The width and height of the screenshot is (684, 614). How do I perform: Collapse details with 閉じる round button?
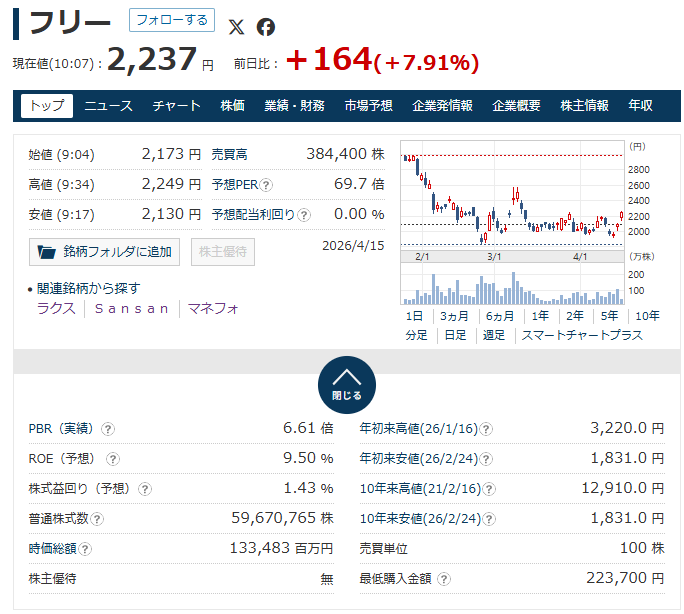point(347,385)
